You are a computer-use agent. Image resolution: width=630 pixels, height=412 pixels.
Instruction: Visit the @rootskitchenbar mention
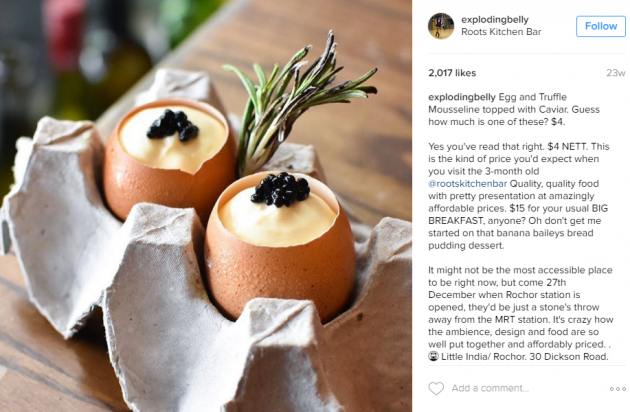click(x=468, y=184)
